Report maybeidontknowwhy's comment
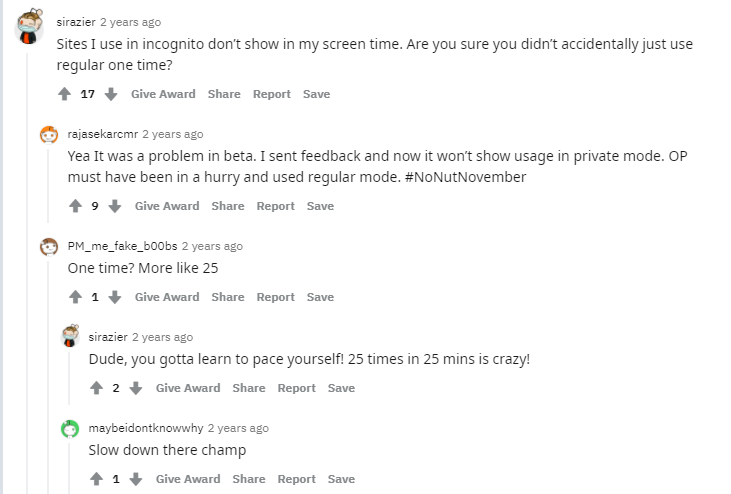Image resolution: width=731 pixels, height=494 pixels. pos(296,479)
